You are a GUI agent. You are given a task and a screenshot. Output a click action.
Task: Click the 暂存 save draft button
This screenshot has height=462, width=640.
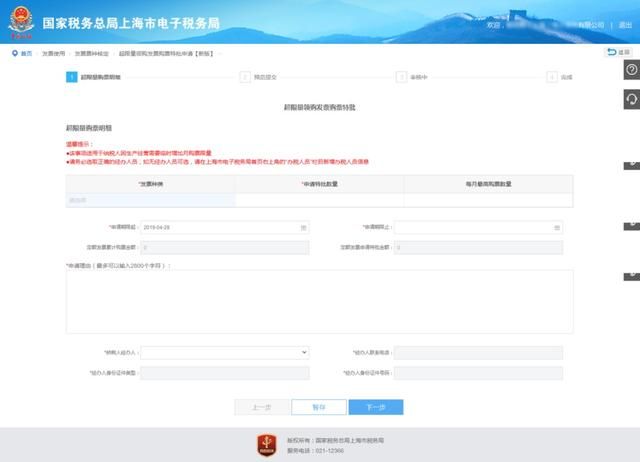[318, 407]
